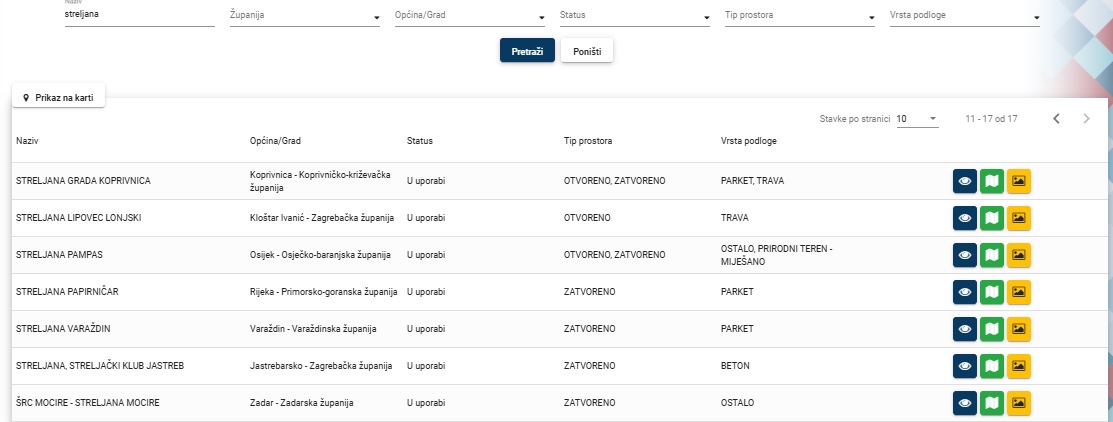Open Prikaz na karti map view
The height and width of the screenshot is (422, 1113).
click(59, 98)
